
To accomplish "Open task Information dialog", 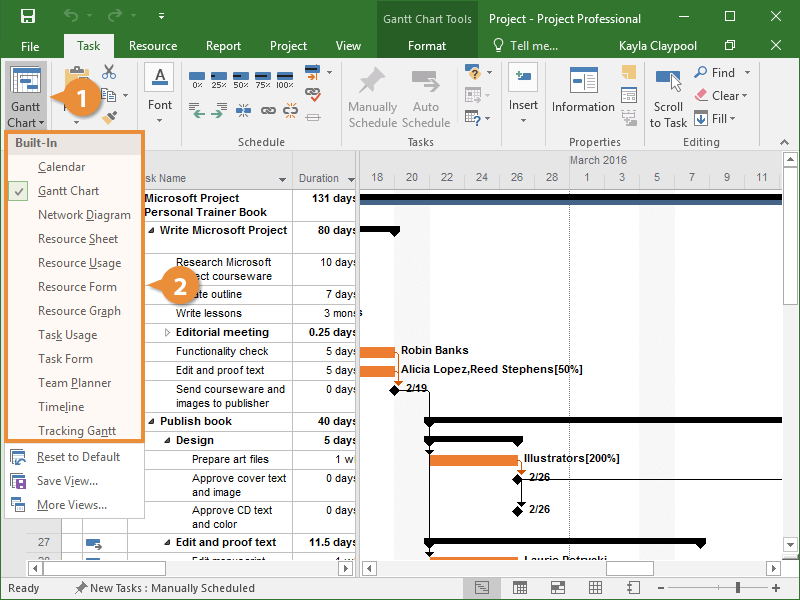I will click(583, 91).
